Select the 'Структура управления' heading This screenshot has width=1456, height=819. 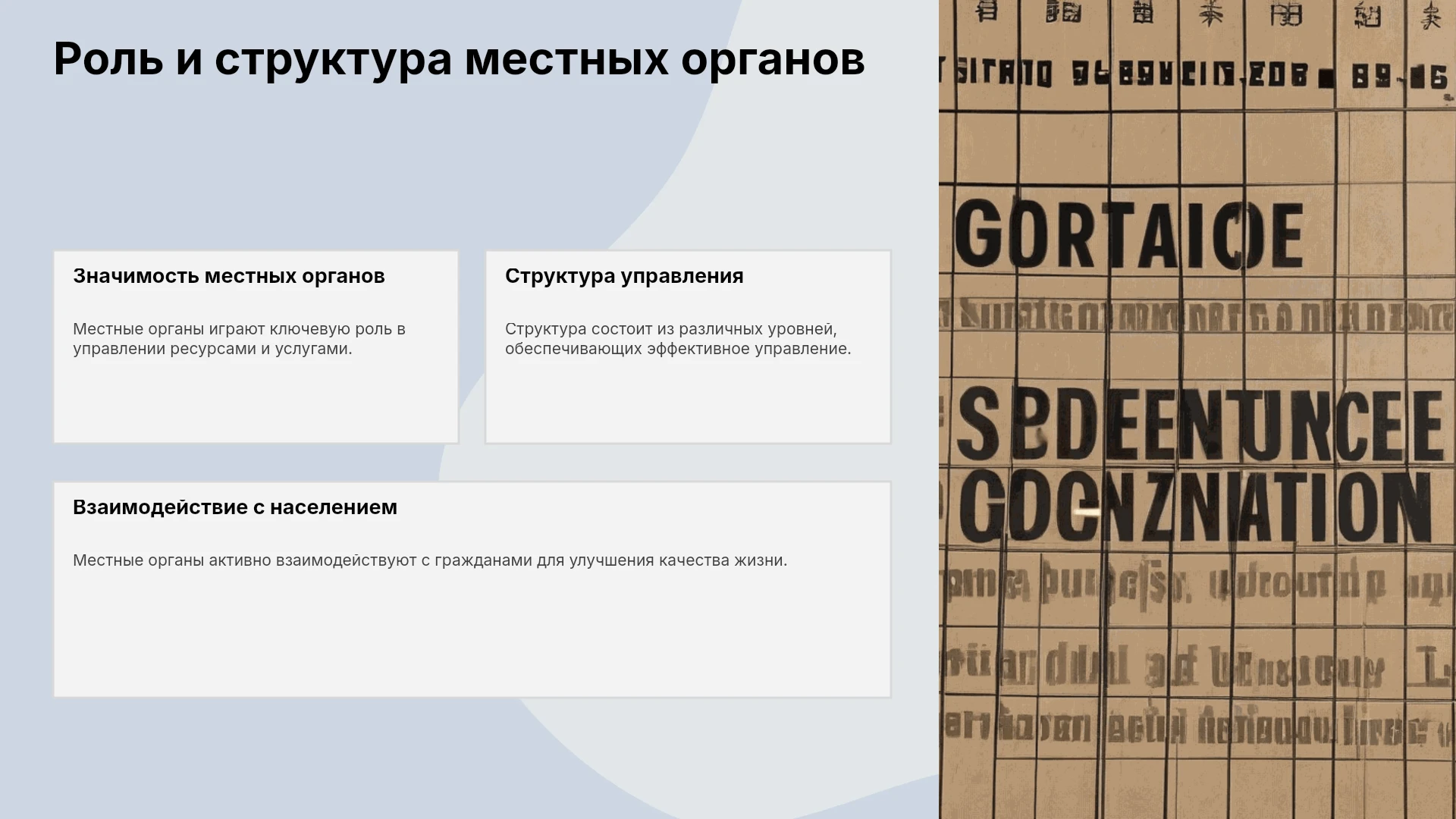624,276
